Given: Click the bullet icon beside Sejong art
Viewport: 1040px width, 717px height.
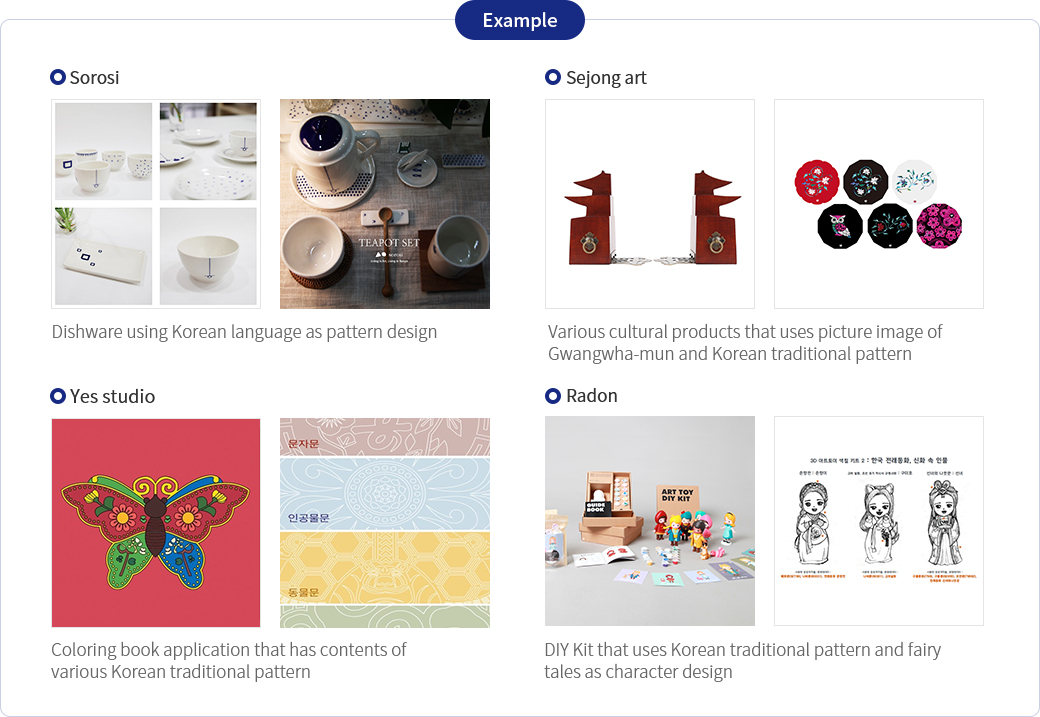Looking at the screenshot, I should [x=553, y=77].
